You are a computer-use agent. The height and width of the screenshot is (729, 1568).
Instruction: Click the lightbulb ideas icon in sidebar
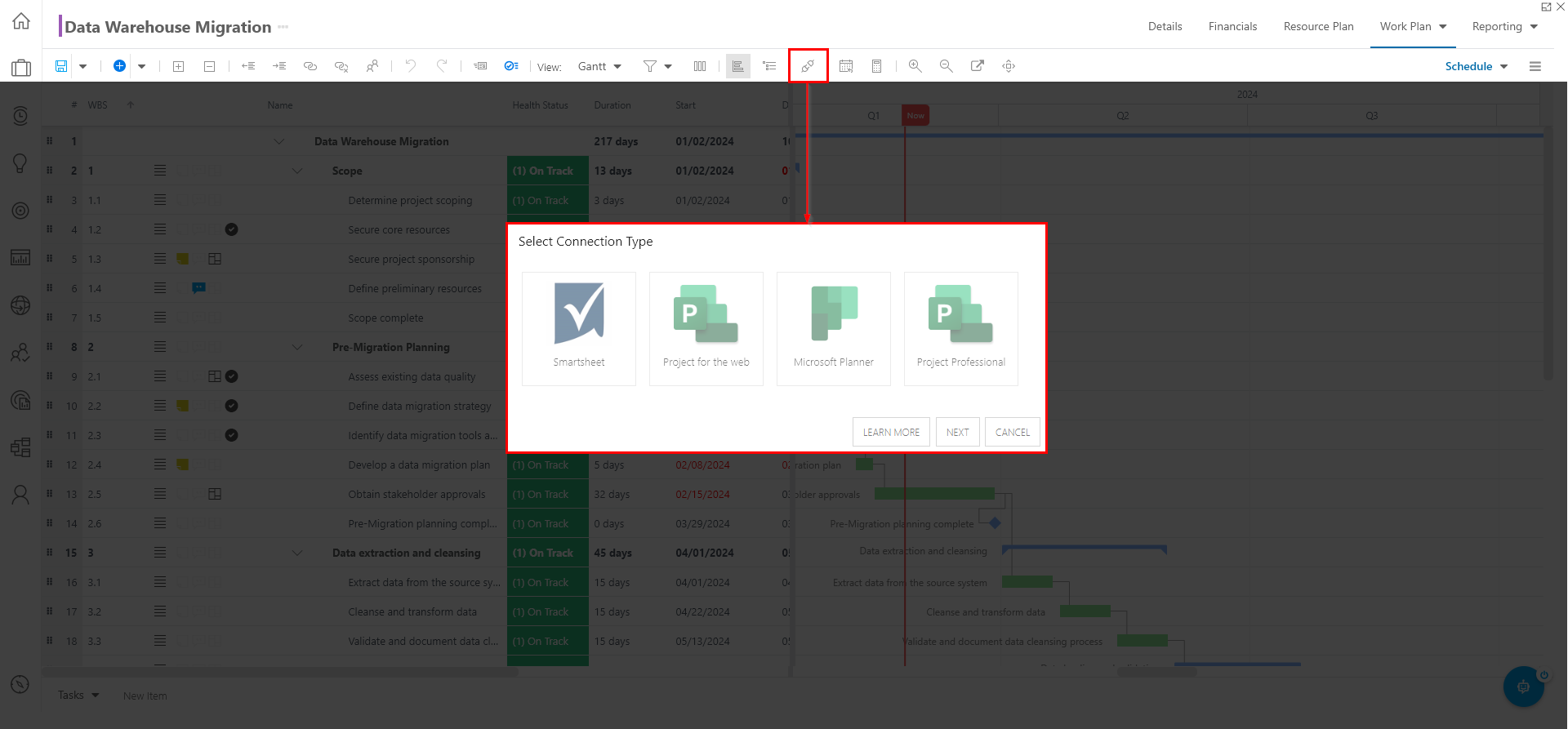pyautogui.click(x=20, y=163)
